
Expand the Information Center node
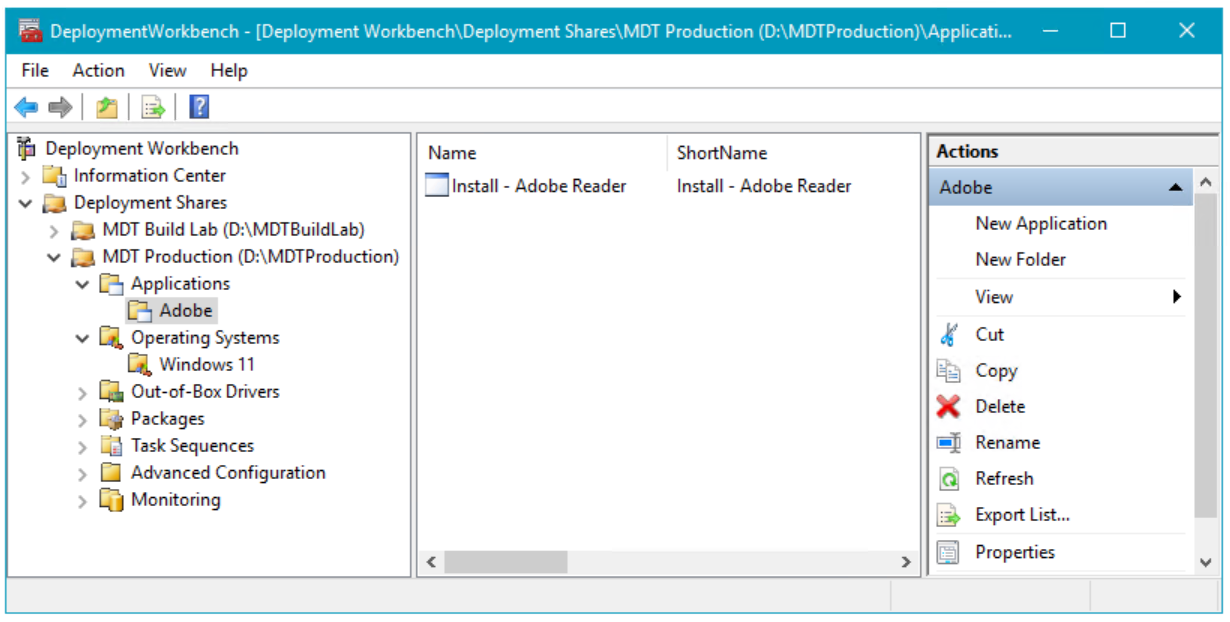click(26, 177)
